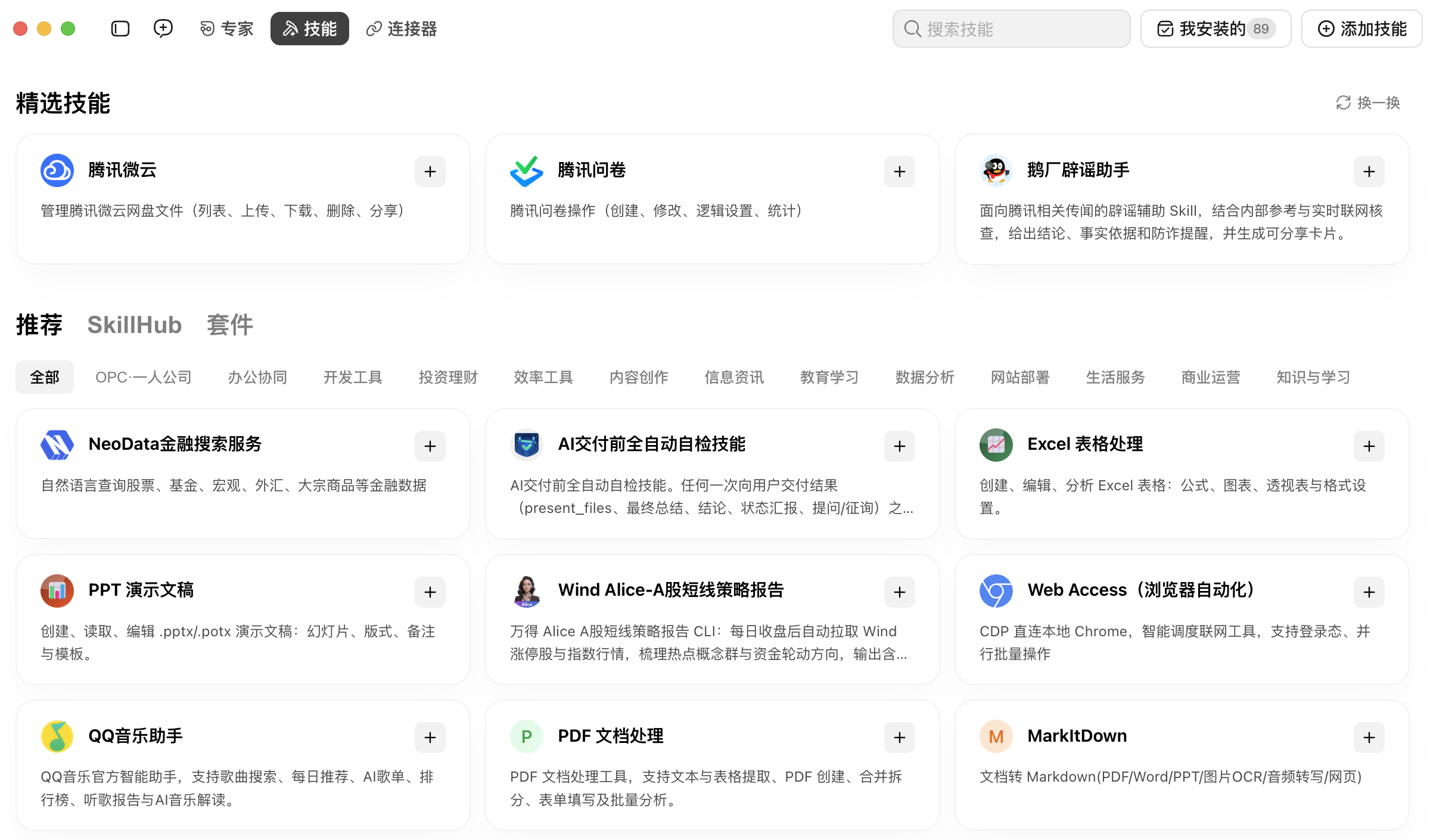
Task: Switch to the SkillHub tab
Action: coord(135,325)
